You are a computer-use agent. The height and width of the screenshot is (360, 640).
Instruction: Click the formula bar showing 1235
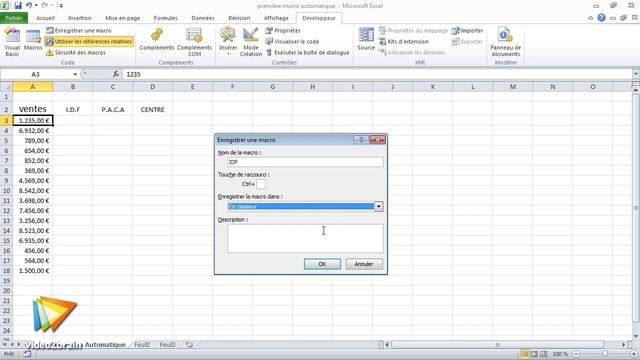tap(377, 74)
